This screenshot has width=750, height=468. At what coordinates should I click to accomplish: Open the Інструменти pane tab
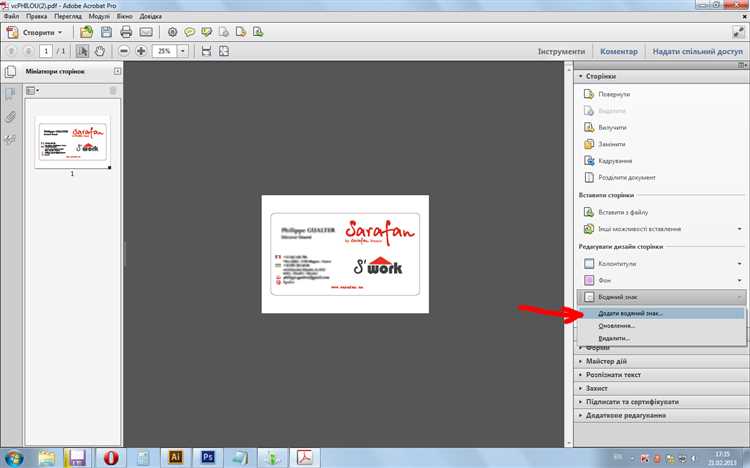pyautogui.click(x=561, y=51)
